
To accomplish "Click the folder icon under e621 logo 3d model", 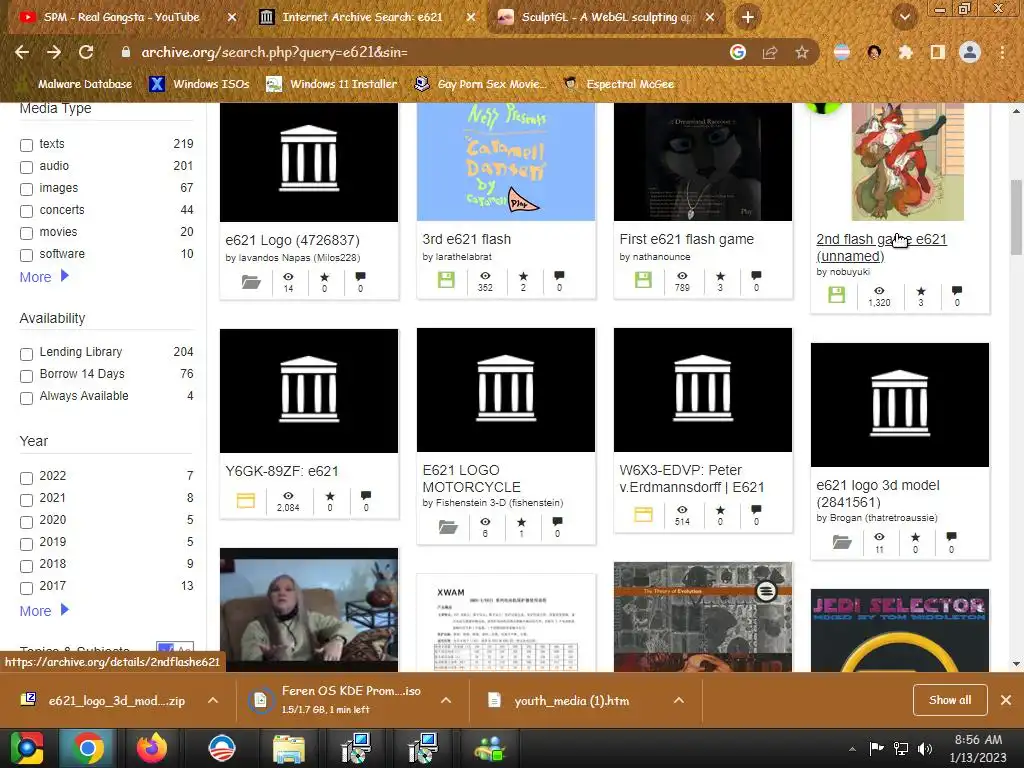I will click(x=842, y=542).
